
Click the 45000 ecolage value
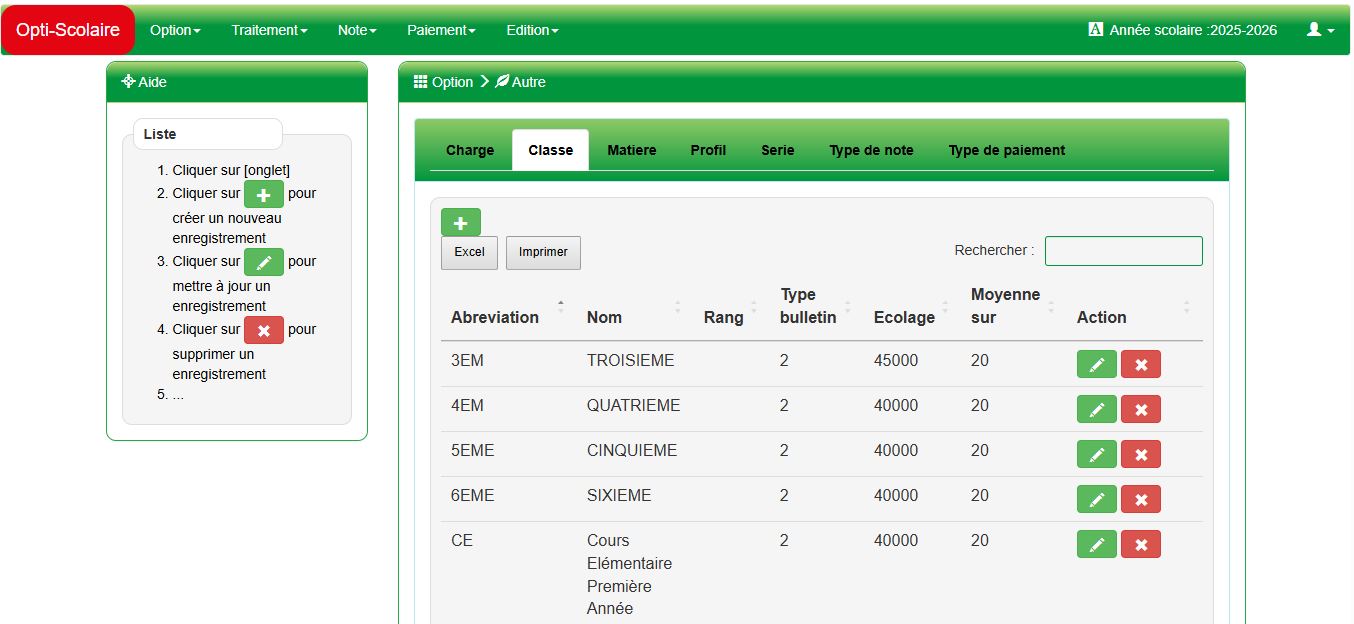coord(896,360)
